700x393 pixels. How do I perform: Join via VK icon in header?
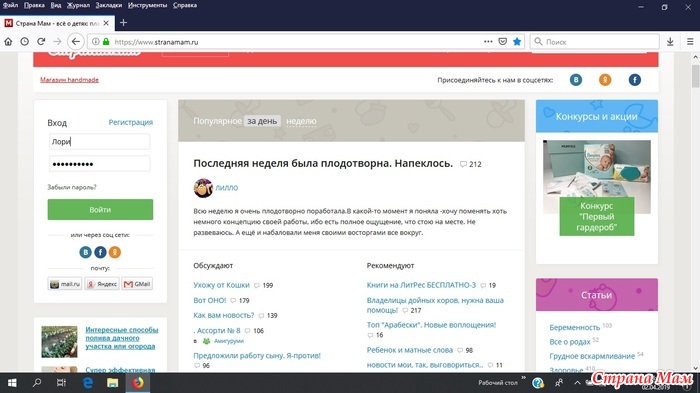576,80
